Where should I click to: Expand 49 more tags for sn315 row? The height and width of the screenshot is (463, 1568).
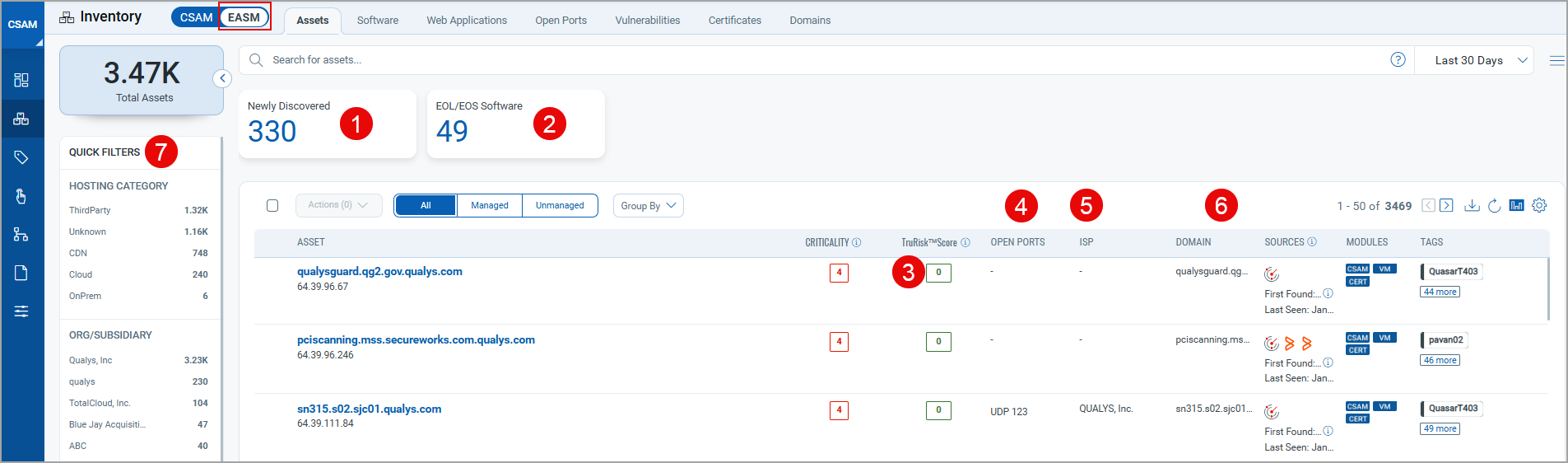(1440, 428)
